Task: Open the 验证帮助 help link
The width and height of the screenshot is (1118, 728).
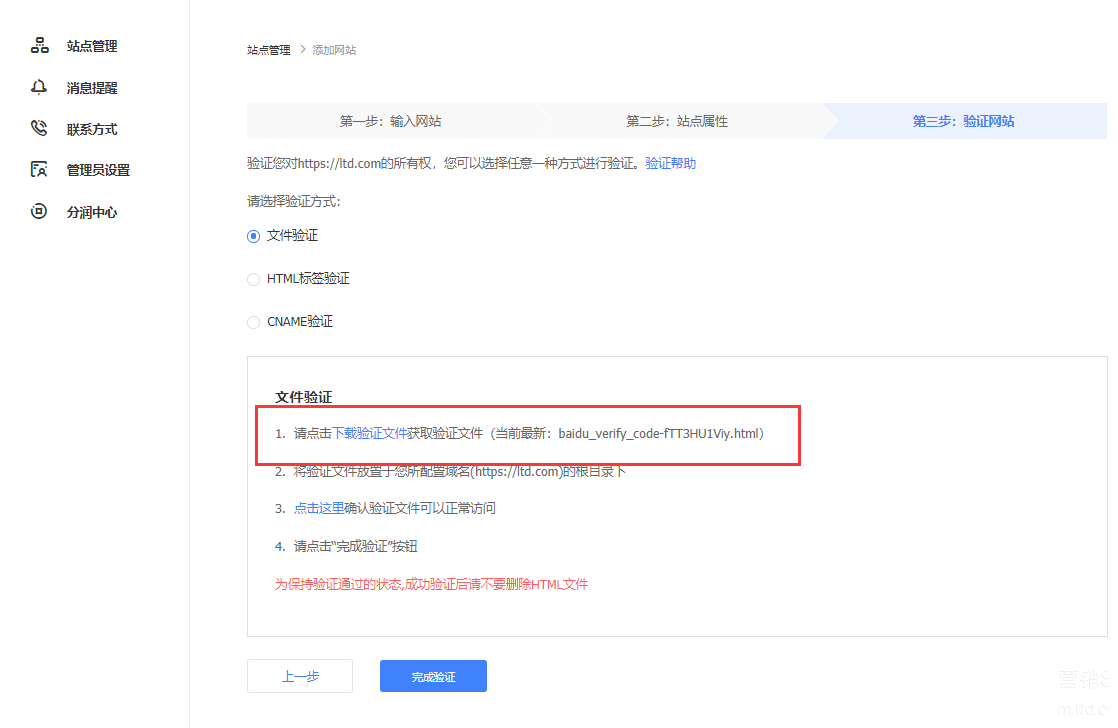Action: pyautogui.click(x=670, y=163)
